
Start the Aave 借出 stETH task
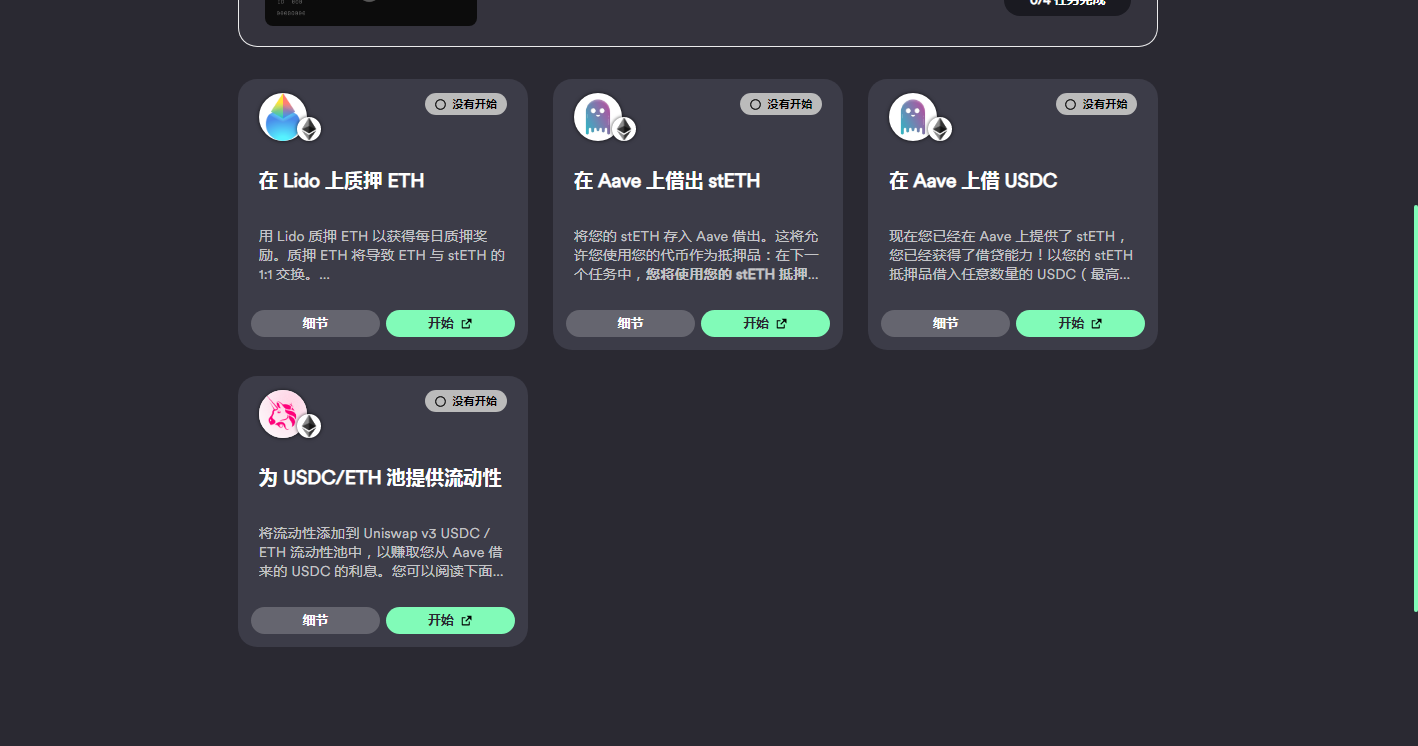pyautogui.click(x=765, y=323)
